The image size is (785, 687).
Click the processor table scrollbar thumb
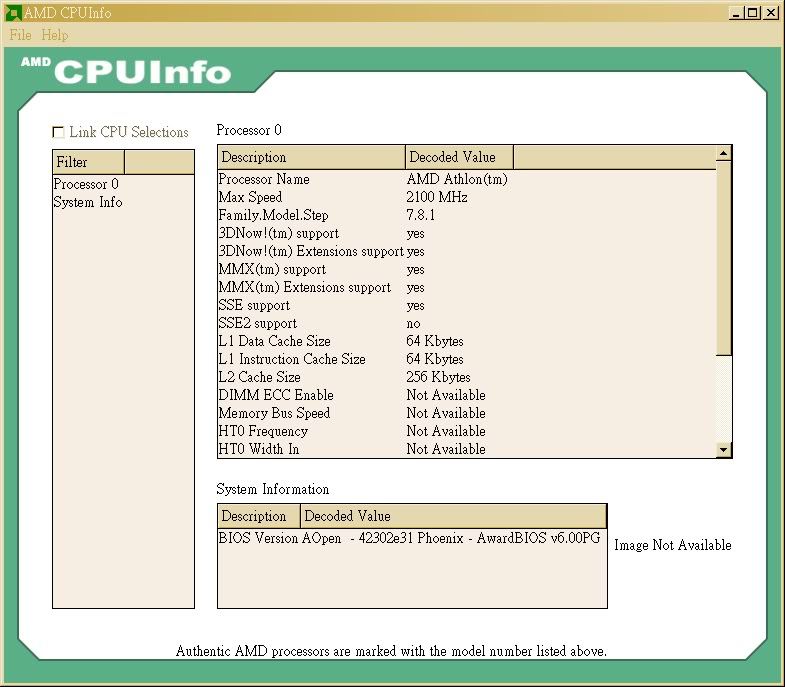tap(723, 258)
